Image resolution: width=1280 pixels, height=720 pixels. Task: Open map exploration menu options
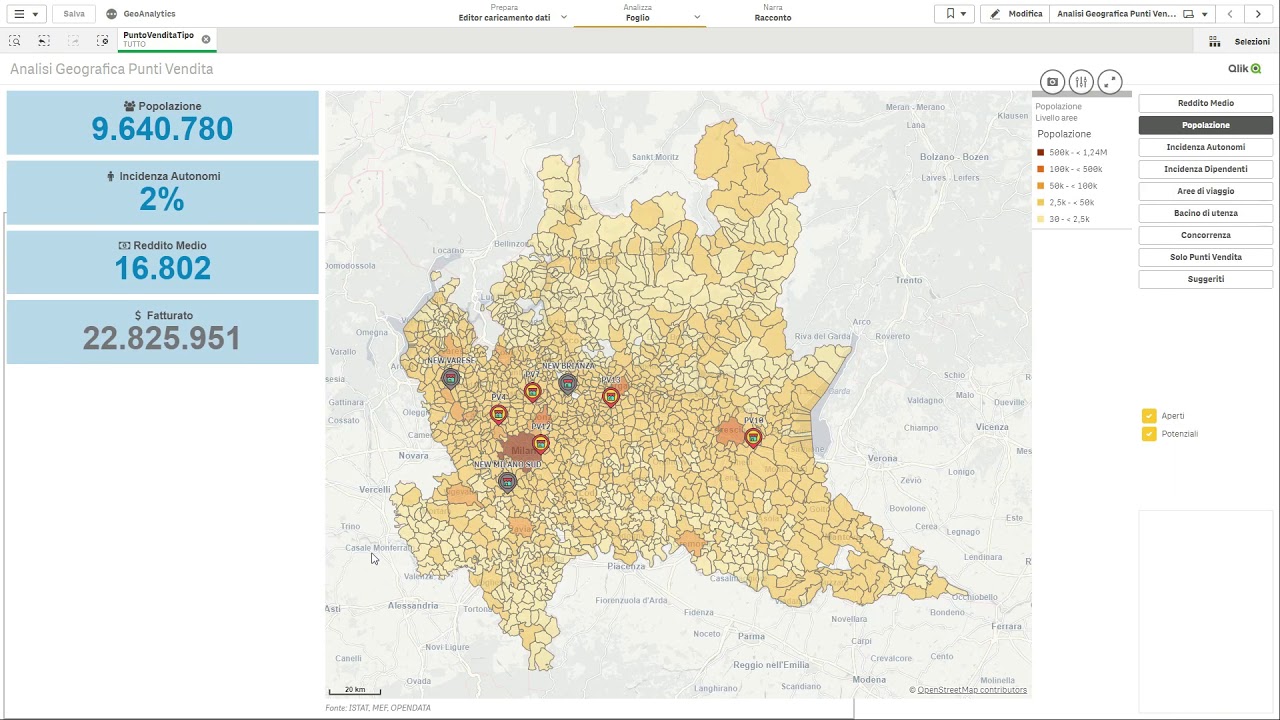click(x=1081, y=82)
